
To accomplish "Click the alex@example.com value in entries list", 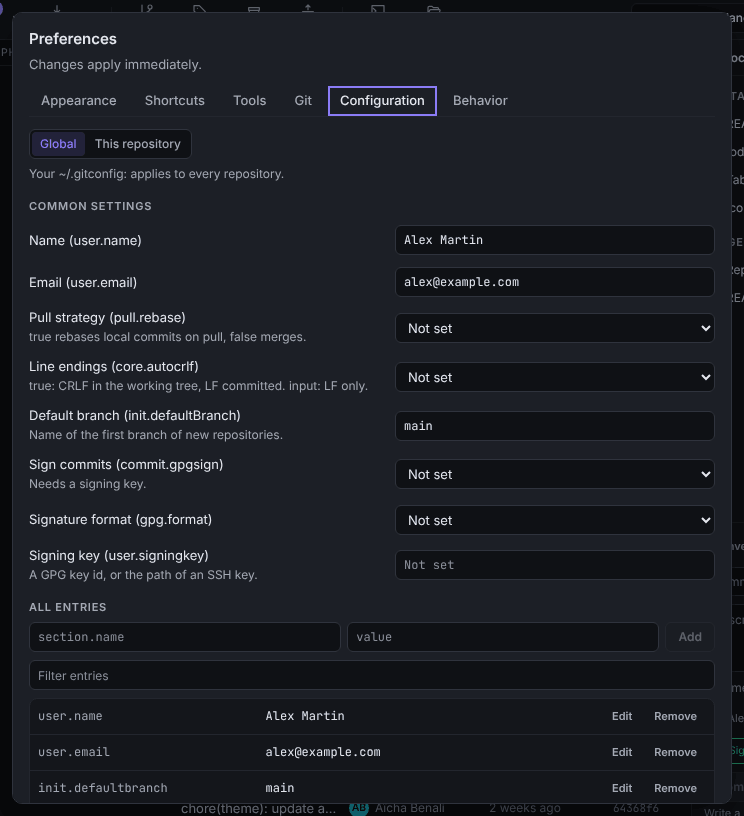I will pos(323,752).
